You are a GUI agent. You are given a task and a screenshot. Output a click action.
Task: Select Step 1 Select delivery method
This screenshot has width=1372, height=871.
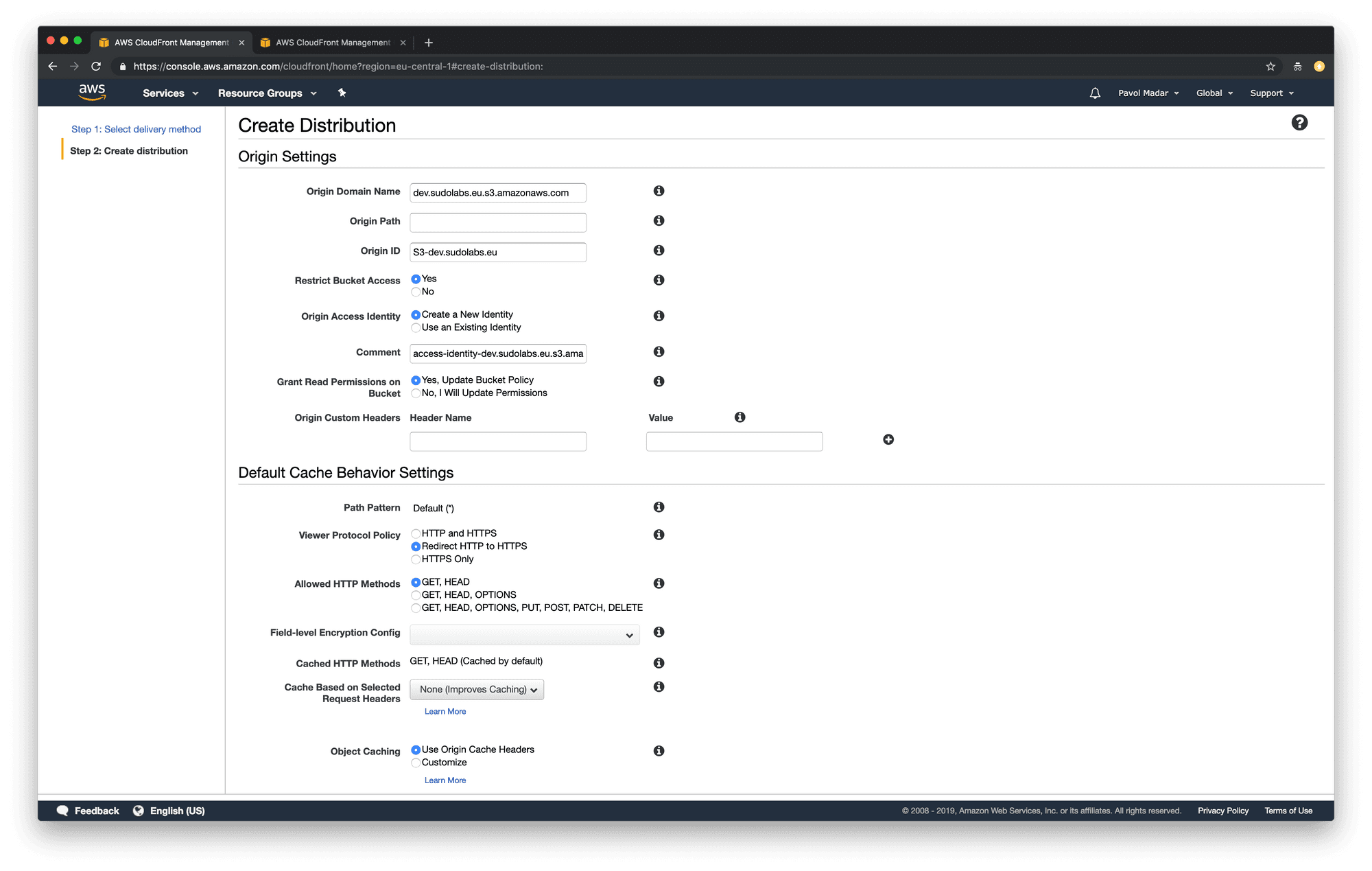pyautogui.click(x=135, y=128)
